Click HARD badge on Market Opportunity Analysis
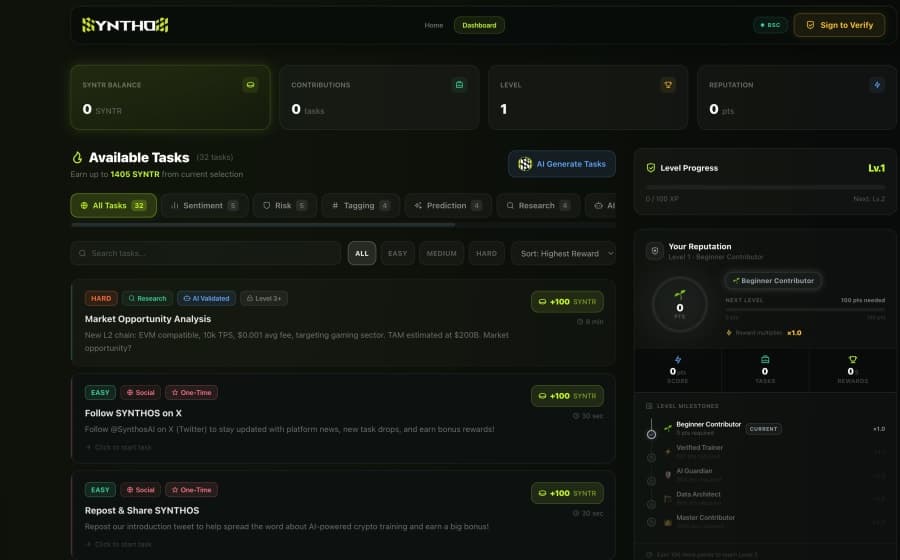The width and height of the screenshot is (900, 560). (x=101, y=298)
